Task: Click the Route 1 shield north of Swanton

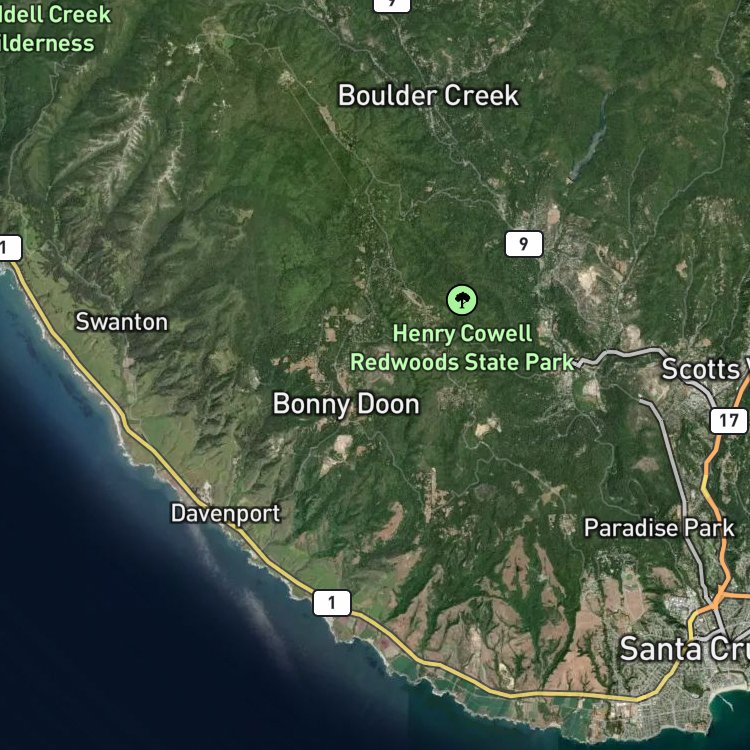Action: pyautogui.click(x=10, y=248)
